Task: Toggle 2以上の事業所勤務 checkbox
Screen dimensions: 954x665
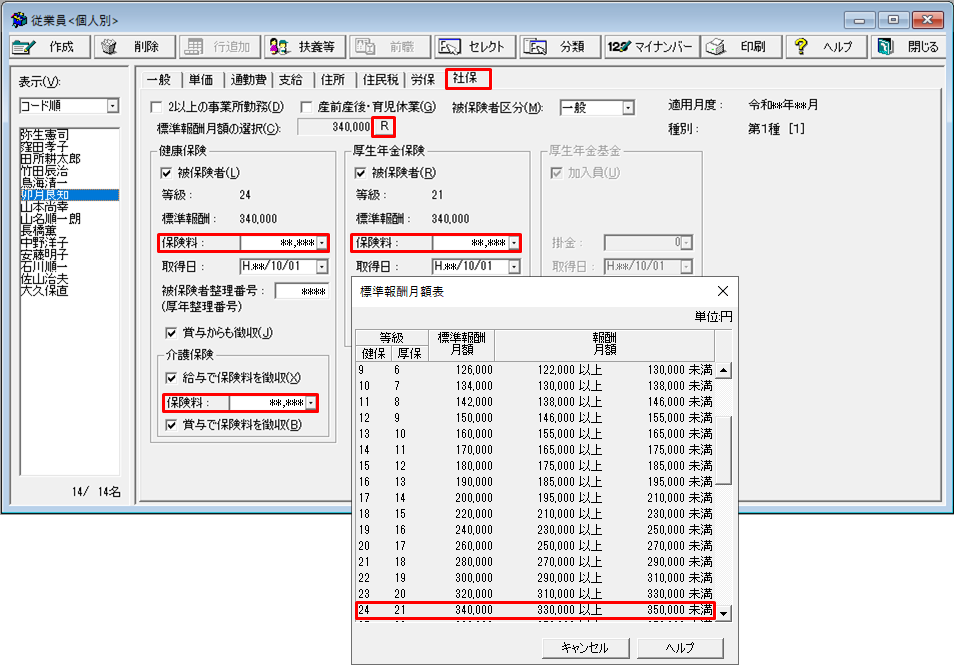Action: (x=155, y=107)
